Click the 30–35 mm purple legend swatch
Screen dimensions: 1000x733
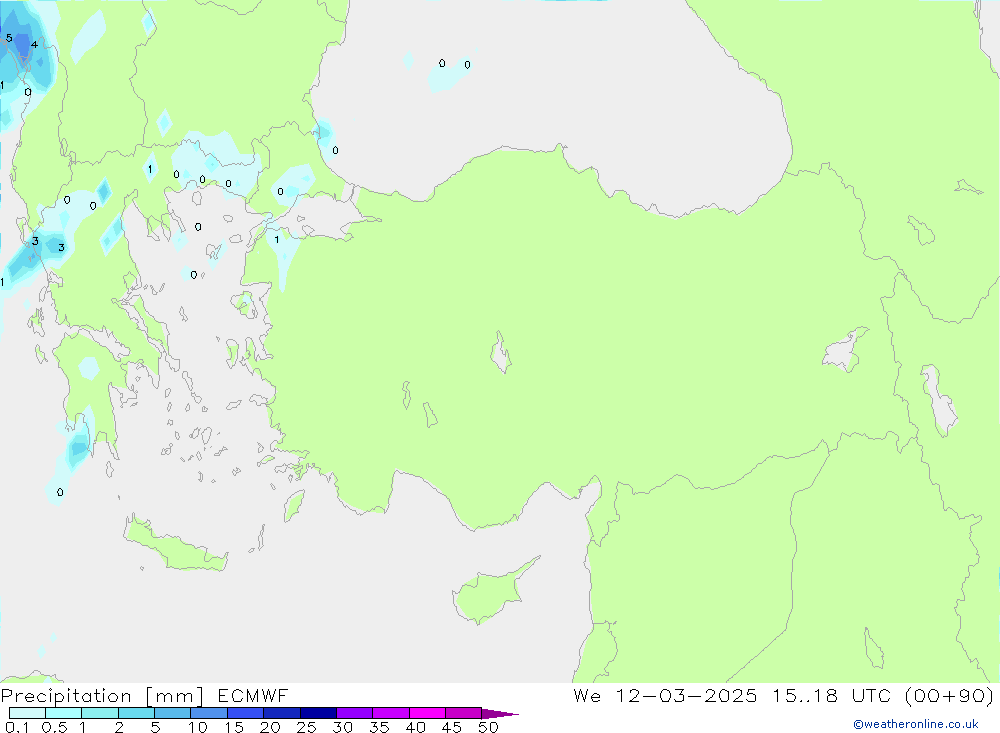click(354, 713)
